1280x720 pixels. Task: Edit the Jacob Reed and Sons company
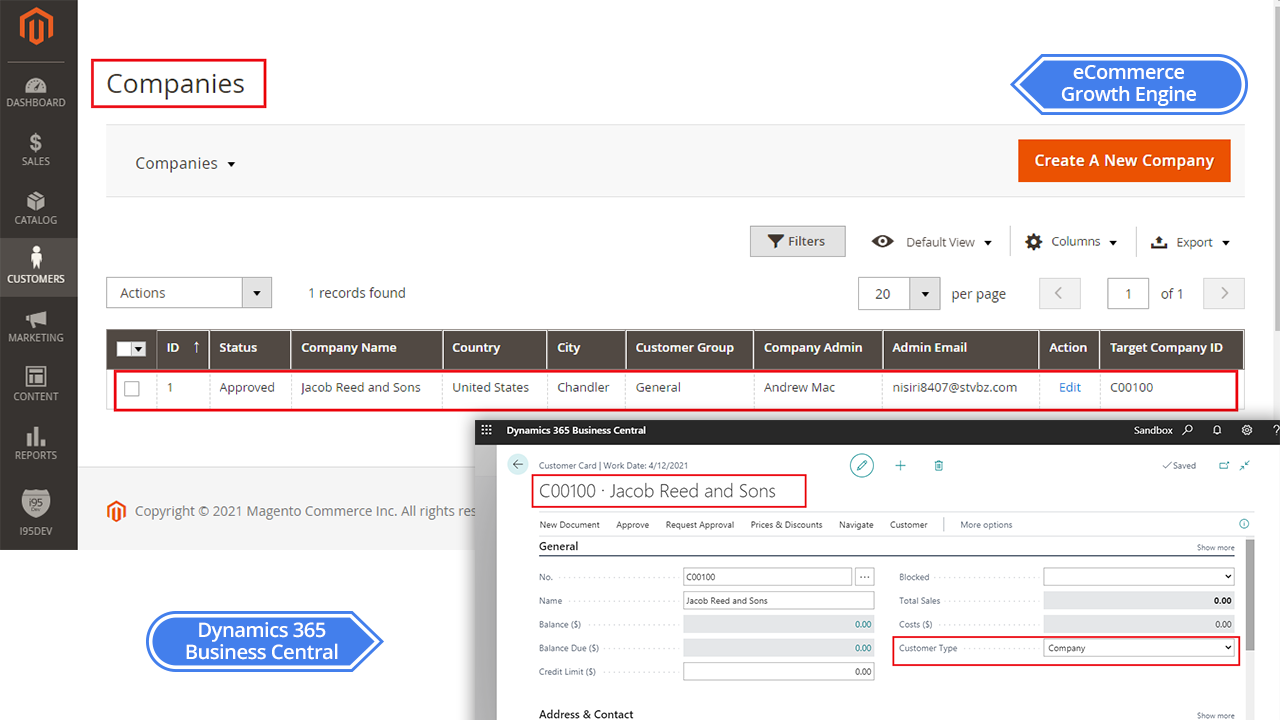click(x=1069, y=388)
